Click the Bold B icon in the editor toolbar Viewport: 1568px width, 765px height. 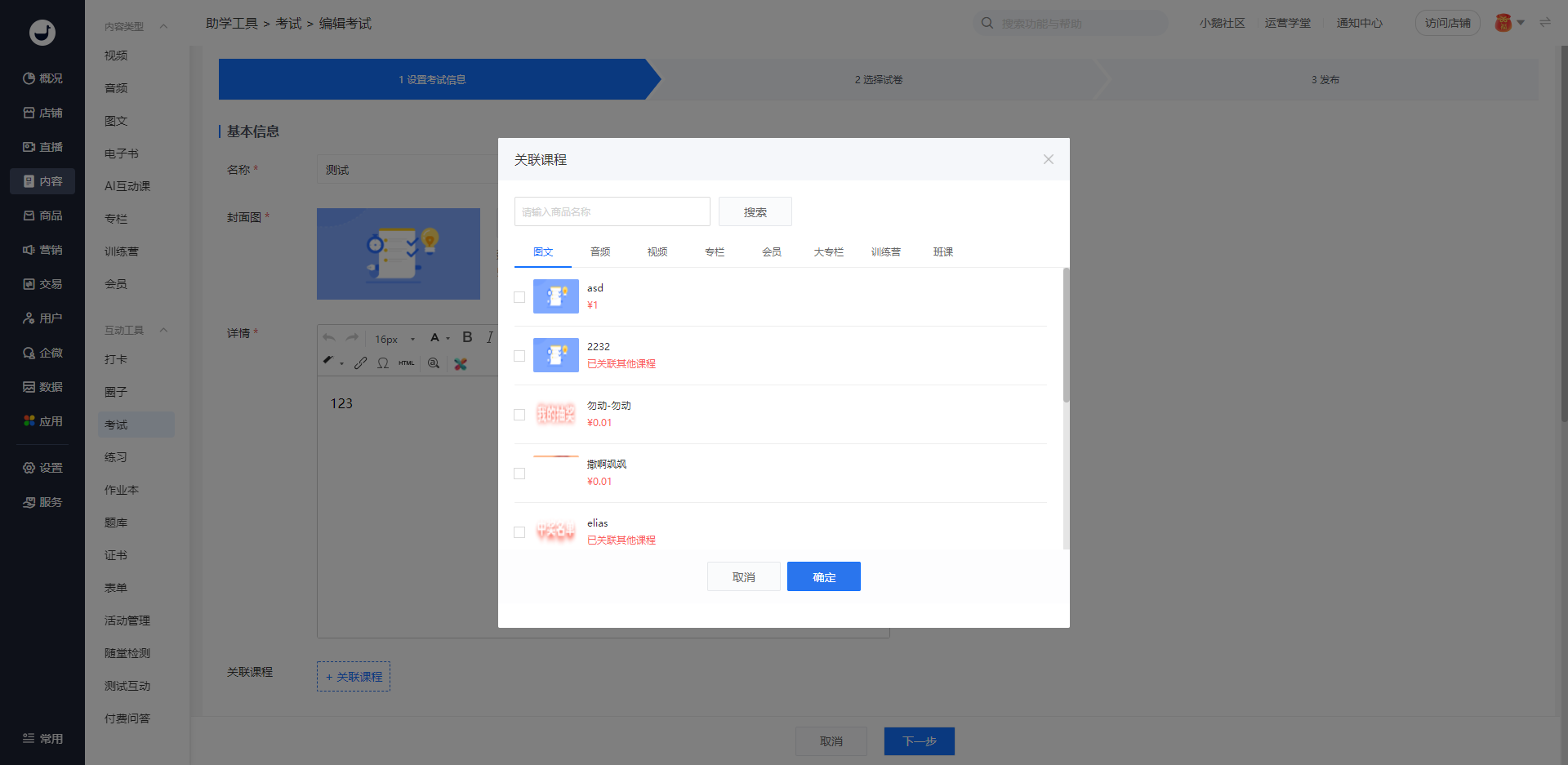tap(467, 337)
